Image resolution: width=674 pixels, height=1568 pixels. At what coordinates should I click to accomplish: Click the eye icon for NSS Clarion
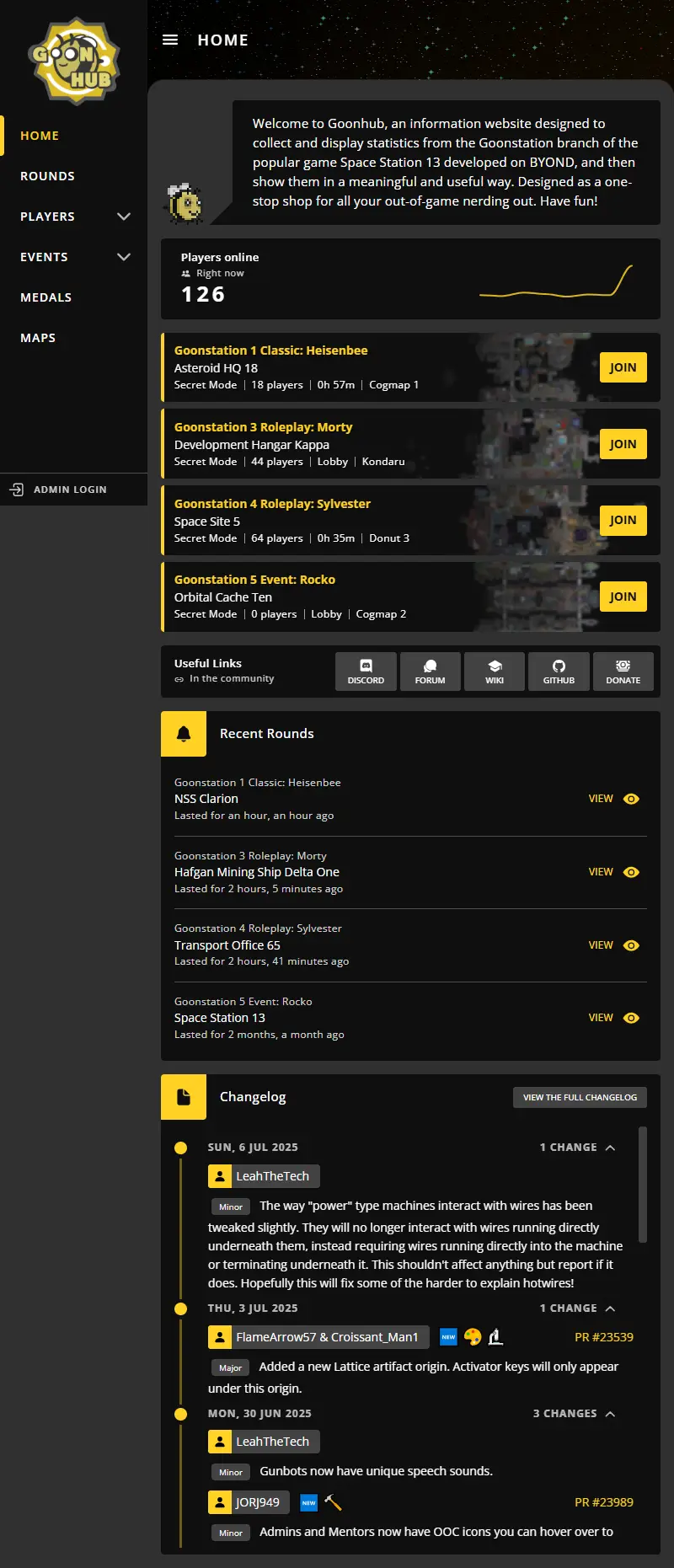click(x=631, y=799)
